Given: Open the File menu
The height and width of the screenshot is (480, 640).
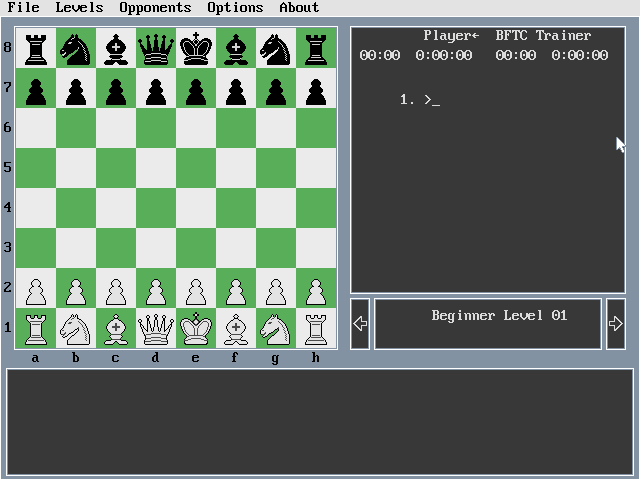Looking at the screenshot, I should click(23, 8).
